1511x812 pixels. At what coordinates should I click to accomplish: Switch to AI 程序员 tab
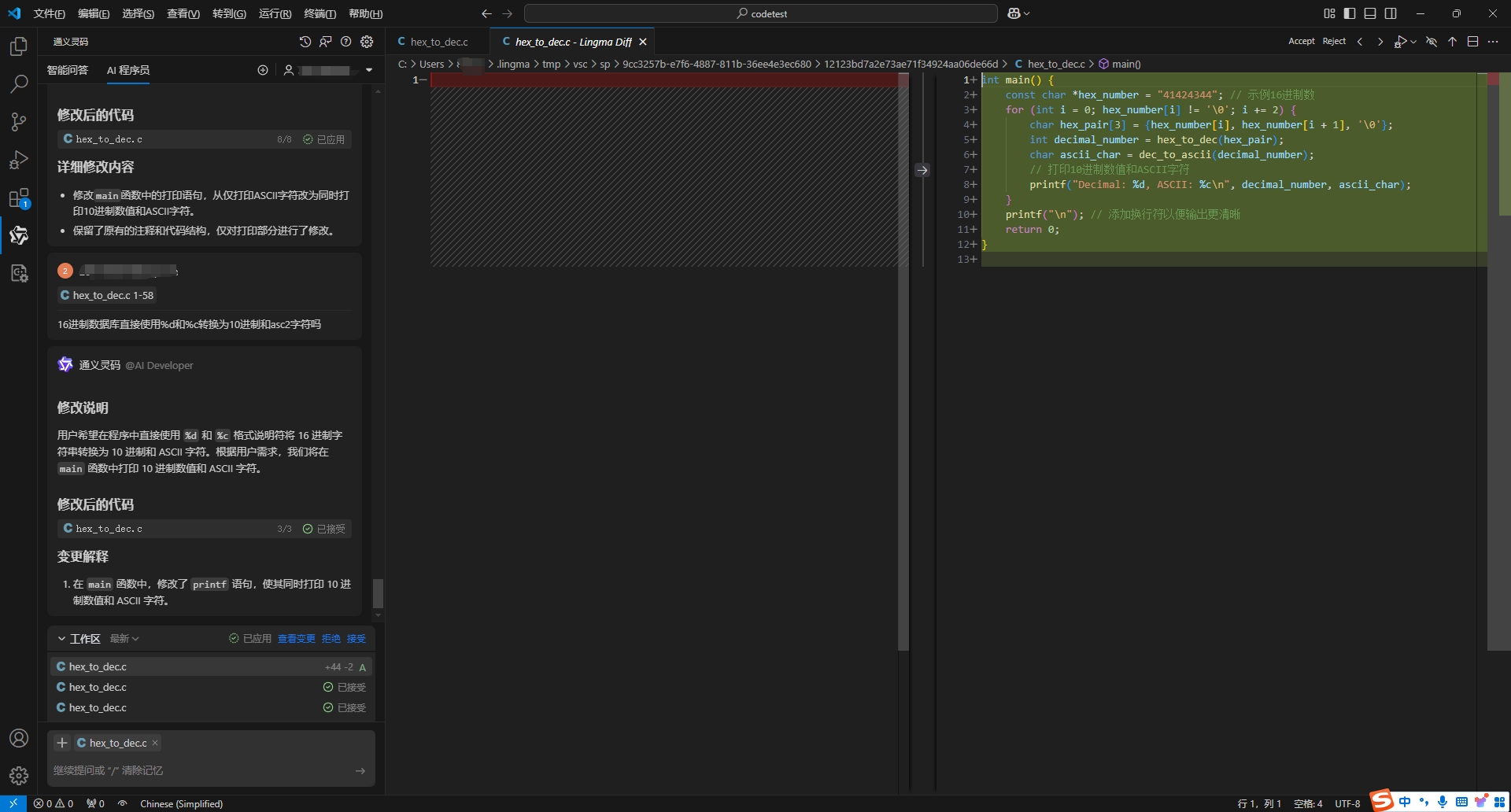point(128,70)
